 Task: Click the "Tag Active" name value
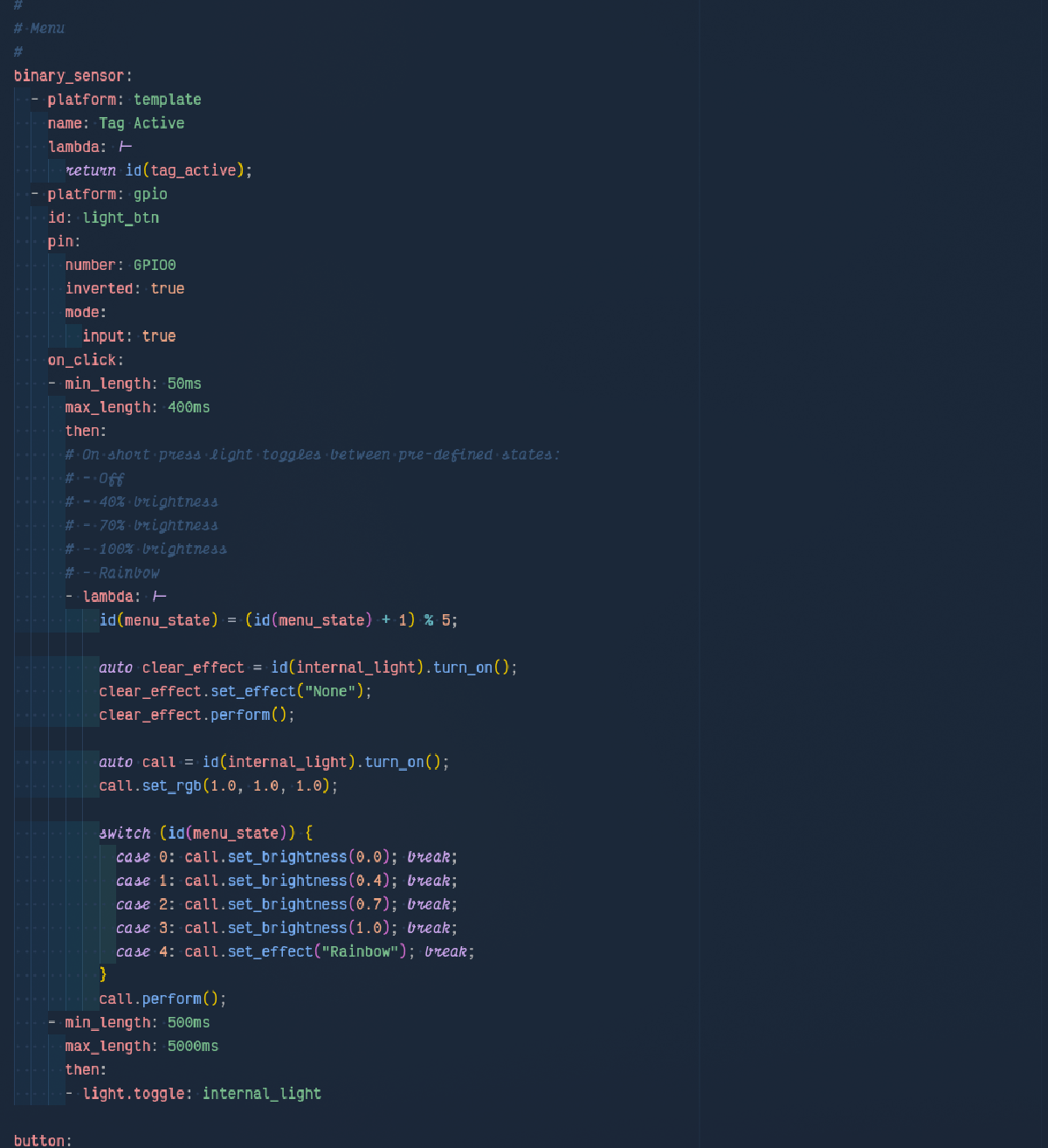141,123
